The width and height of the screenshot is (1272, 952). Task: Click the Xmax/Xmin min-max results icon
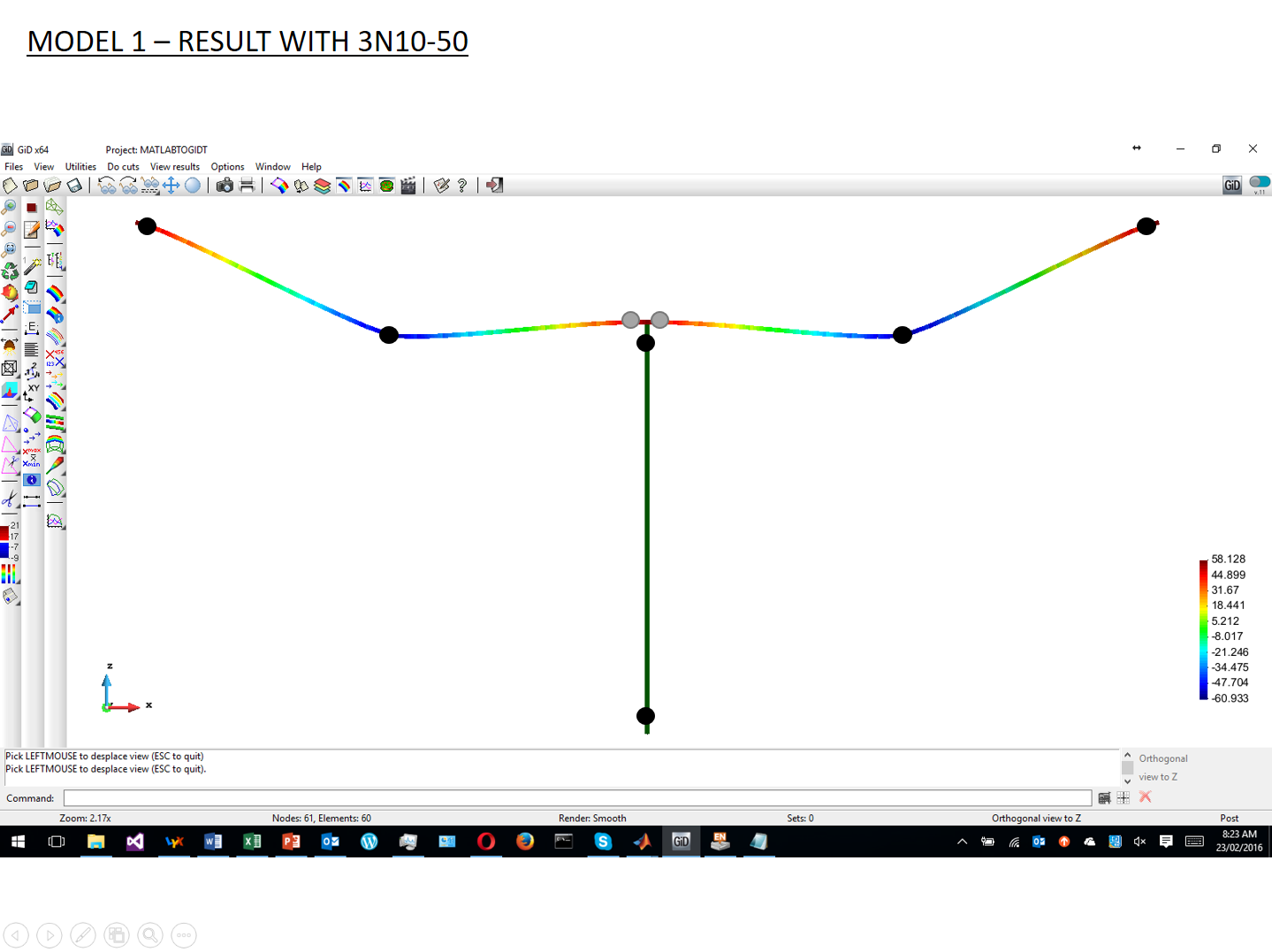pyautogui.click(x=32, y=457)
